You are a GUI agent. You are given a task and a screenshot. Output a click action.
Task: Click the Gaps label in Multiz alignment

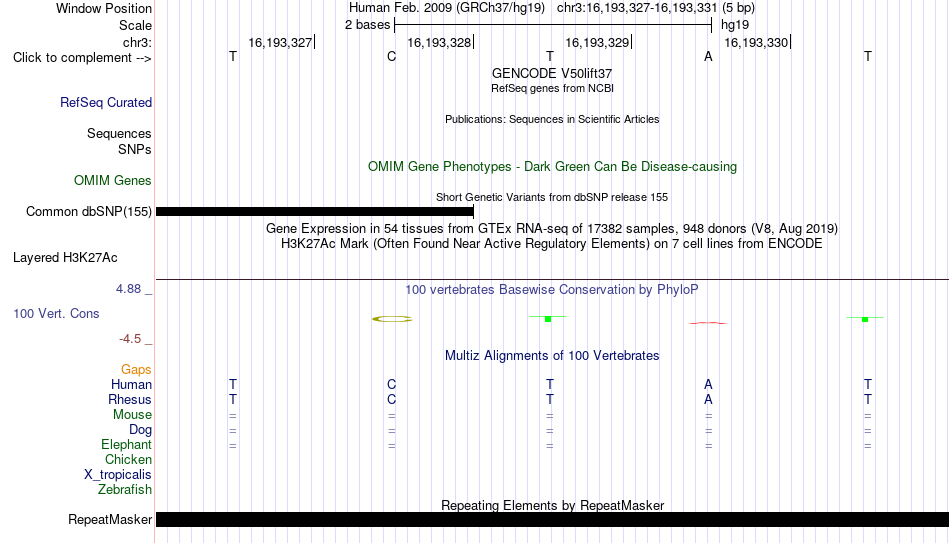click(x=136, y=370)
